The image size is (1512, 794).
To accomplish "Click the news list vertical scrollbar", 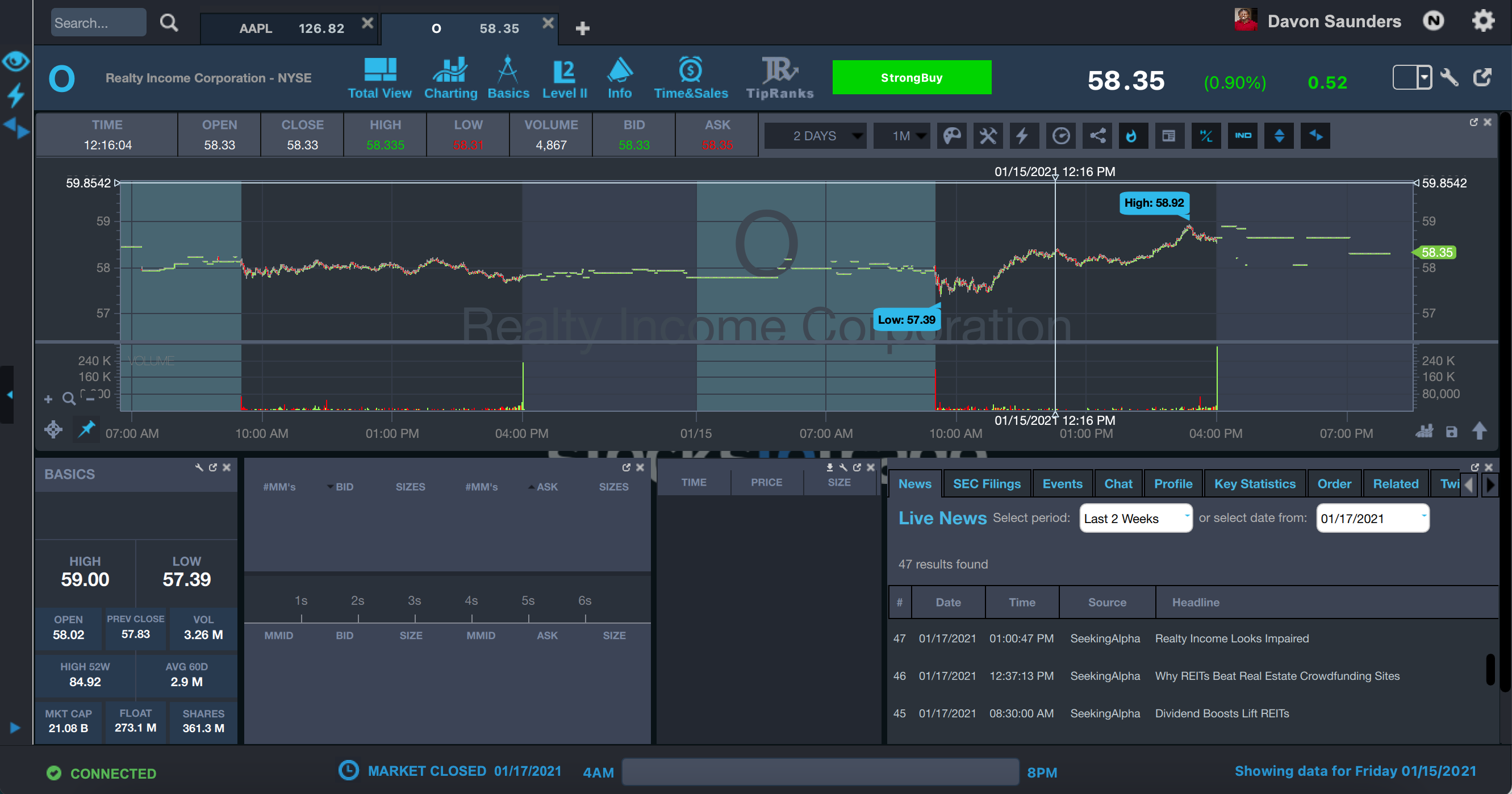I will tap(1490, 669).
